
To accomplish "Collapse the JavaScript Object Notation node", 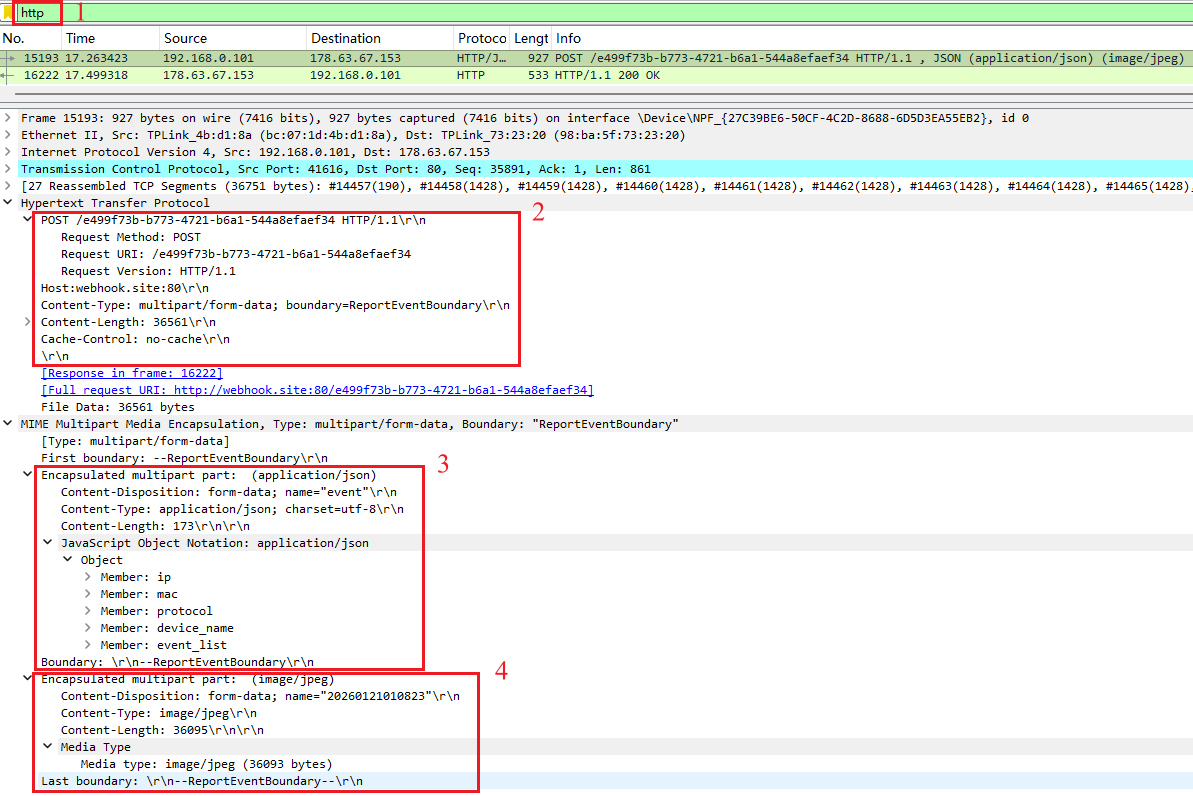I will (x=47, y=542).
